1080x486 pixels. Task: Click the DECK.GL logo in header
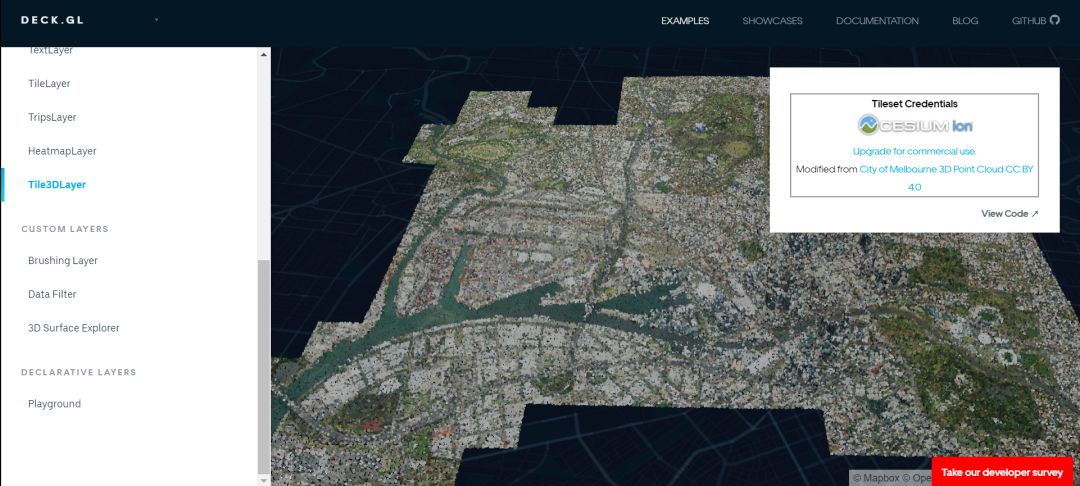[52, 20]
